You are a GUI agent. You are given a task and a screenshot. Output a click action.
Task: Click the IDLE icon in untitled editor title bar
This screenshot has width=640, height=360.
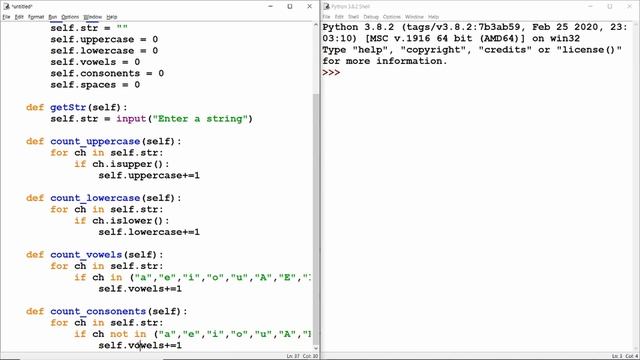[6, 7]
